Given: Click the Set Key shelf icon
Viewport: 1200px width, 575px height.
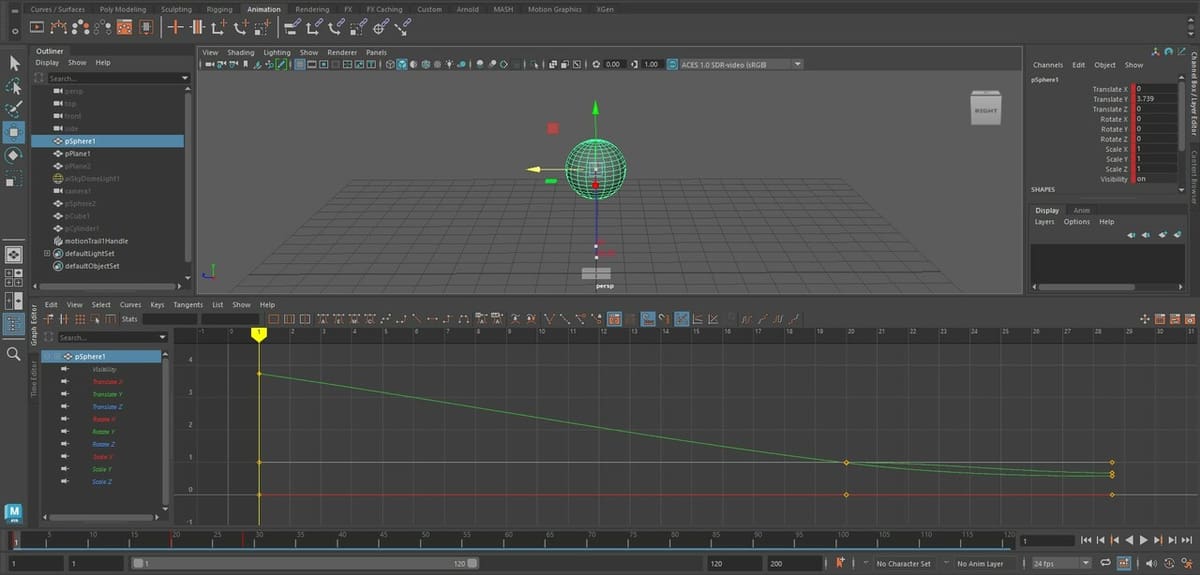Looking at the screenshot, I should pyautogui.click(x=176, y=27).
